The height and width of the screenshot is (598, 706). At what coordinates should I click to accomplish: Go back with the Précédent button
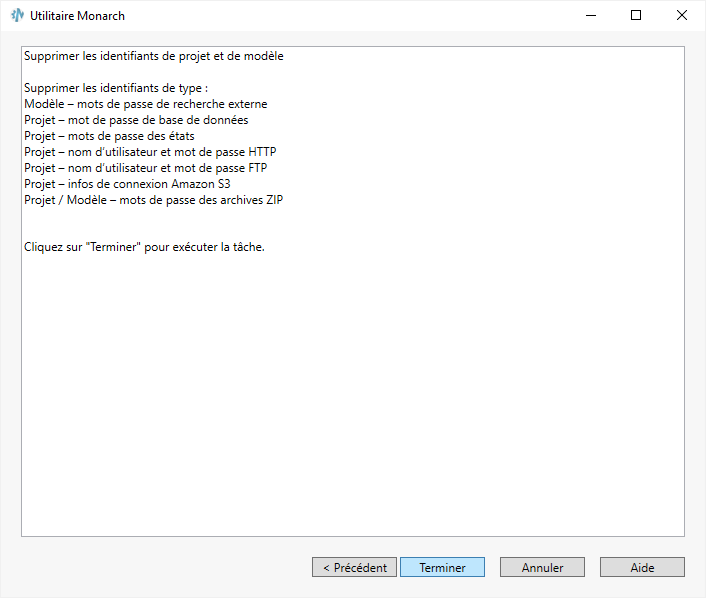pos(354,567)
